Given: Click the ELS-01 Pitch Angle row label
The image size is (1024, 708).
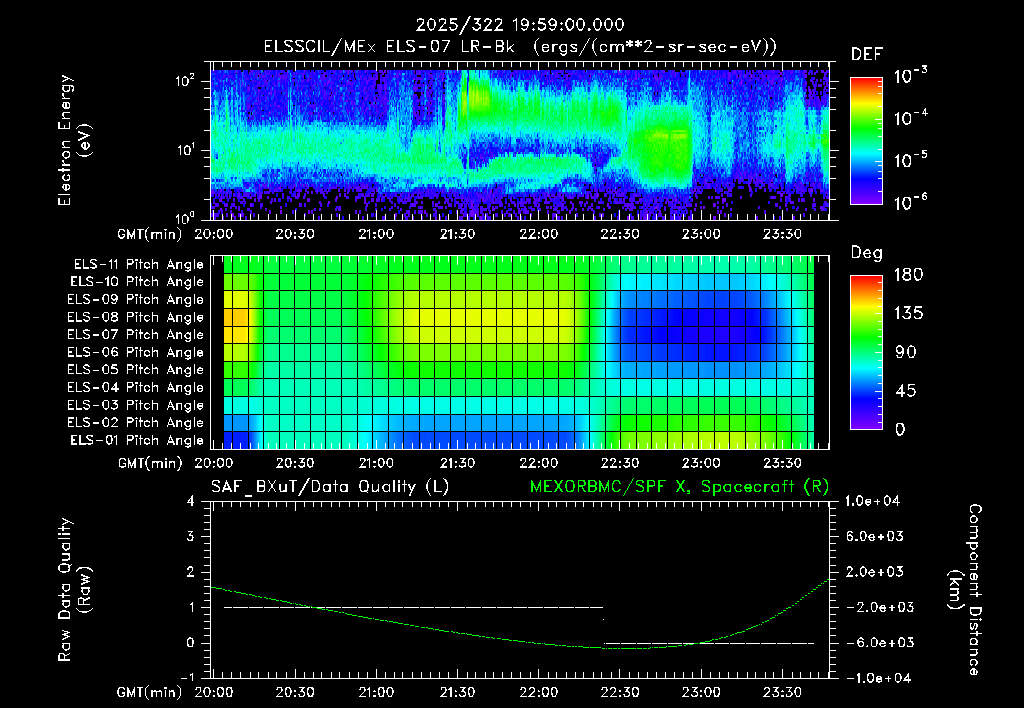Looking at the screenshot, I should 137,440.
